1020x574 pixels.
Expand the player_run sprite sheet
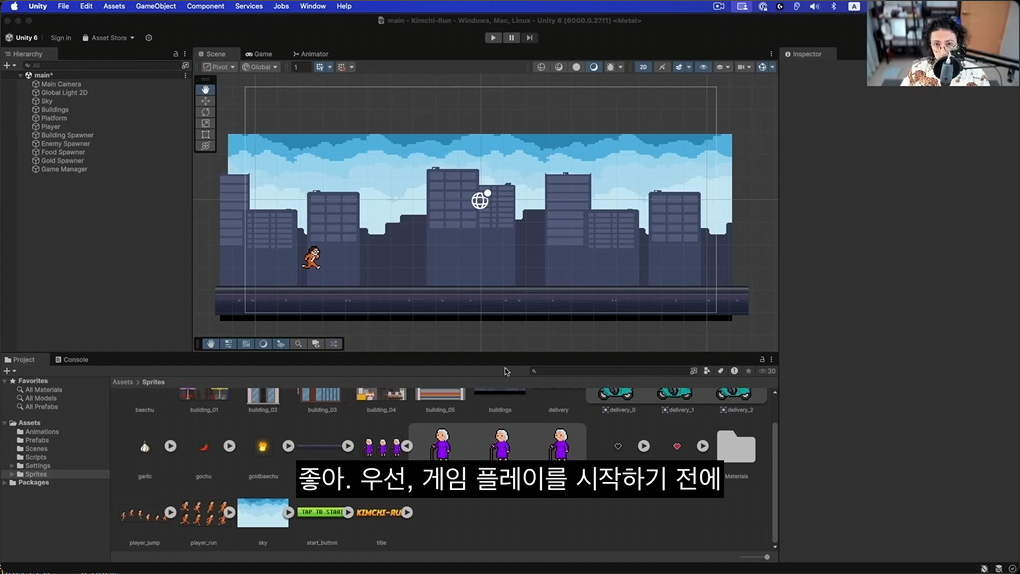pos(230,513)
